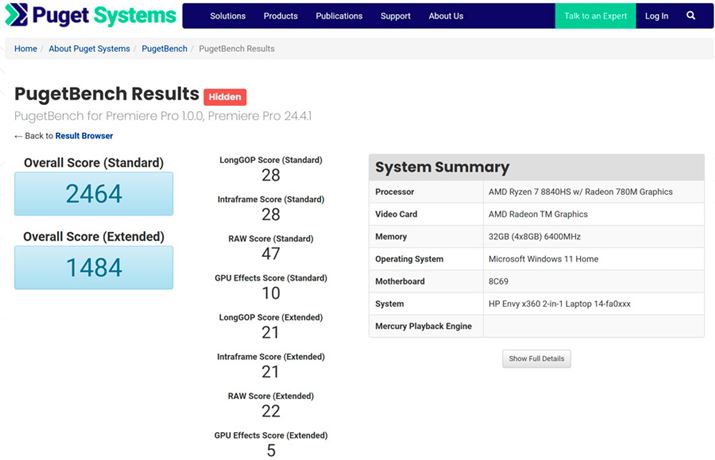Go to the Support menu item
This screenshot has width=715, height=460.
click(x=395, y=16)
